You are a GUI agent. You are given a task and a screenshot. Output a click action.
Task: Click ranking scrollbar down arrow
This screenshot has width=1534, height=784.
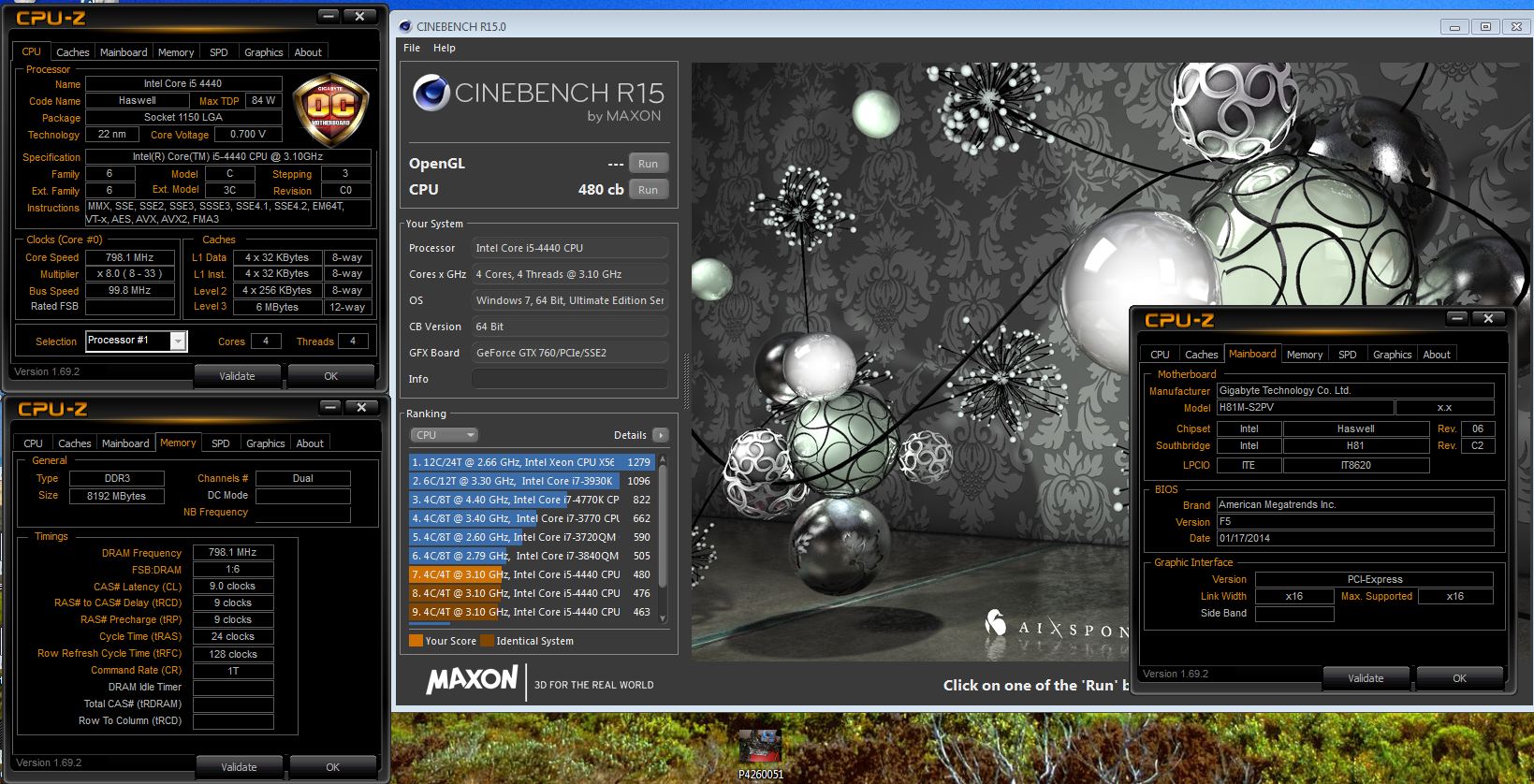pos(664,618)
